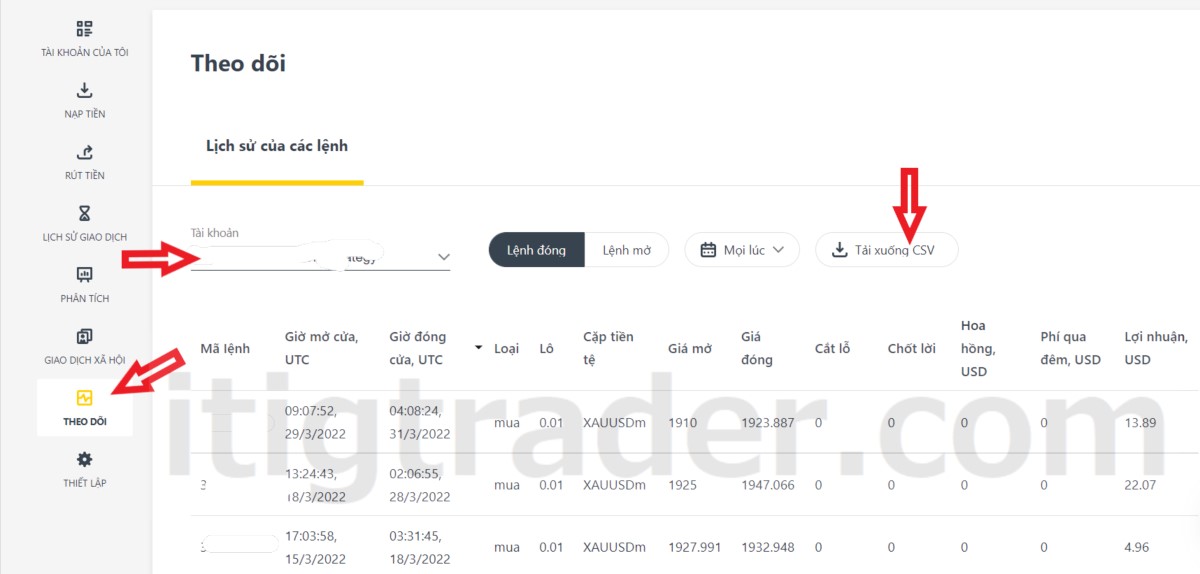Select the Rút tiền withdraw icon
This screenshot has height=574, width=1200.
[84, 153]
